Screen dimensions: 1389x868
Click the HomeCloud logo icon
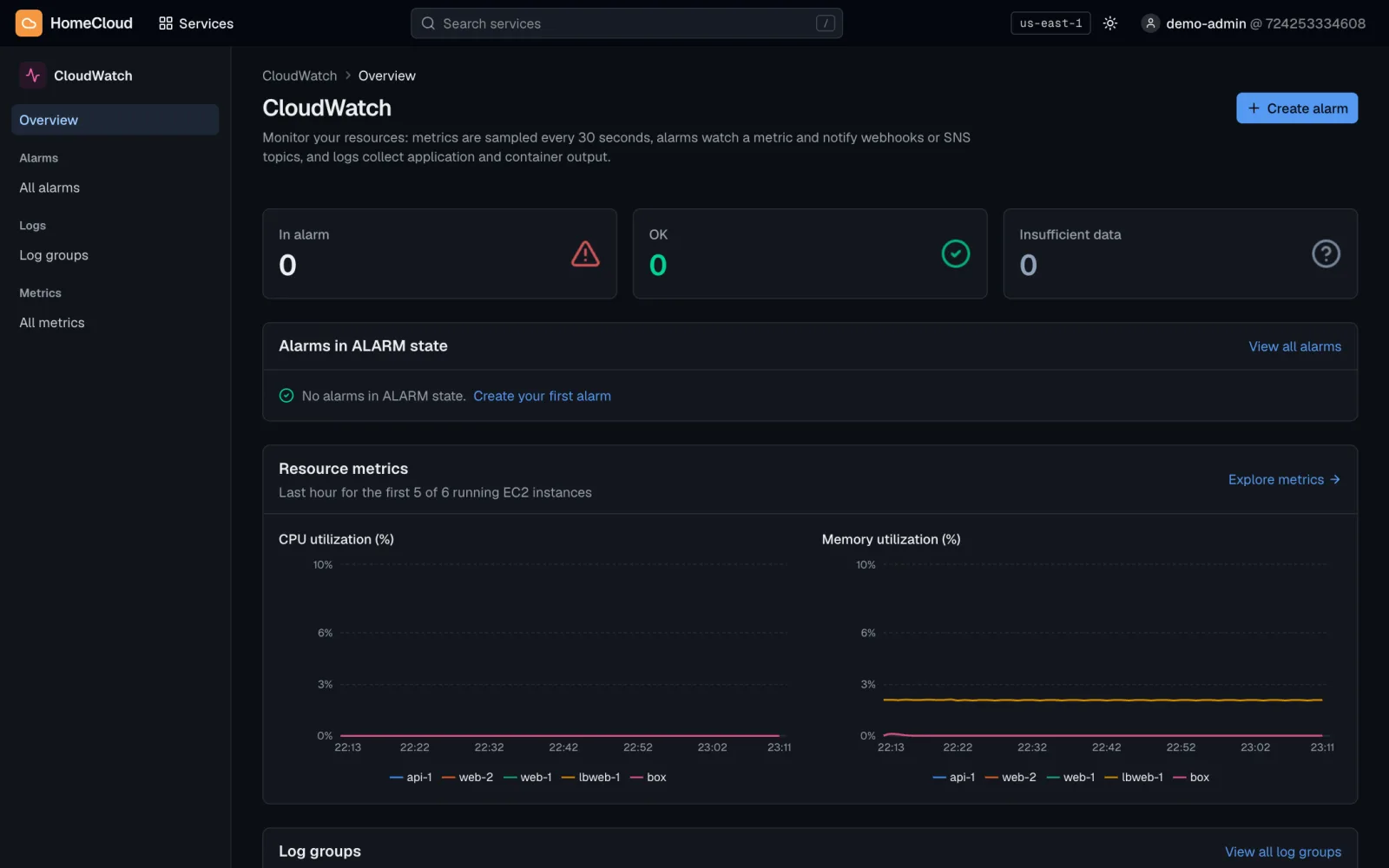click(29, 23)
